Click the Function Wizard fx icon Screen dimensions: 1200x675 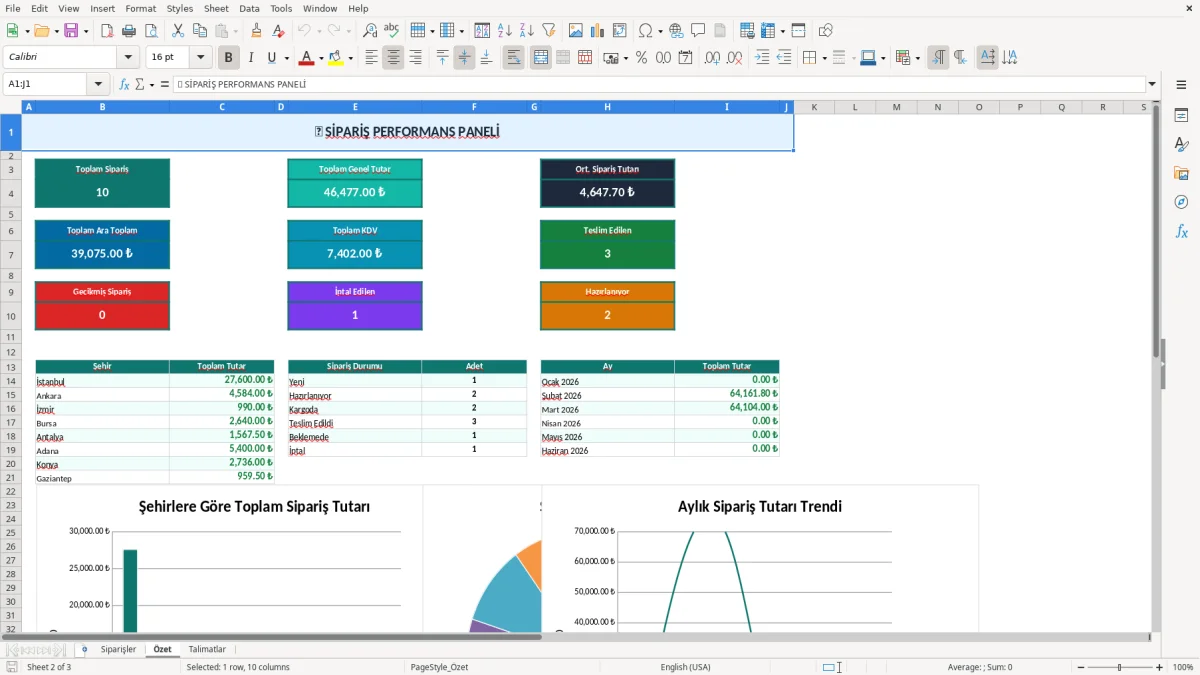(124, 84)
